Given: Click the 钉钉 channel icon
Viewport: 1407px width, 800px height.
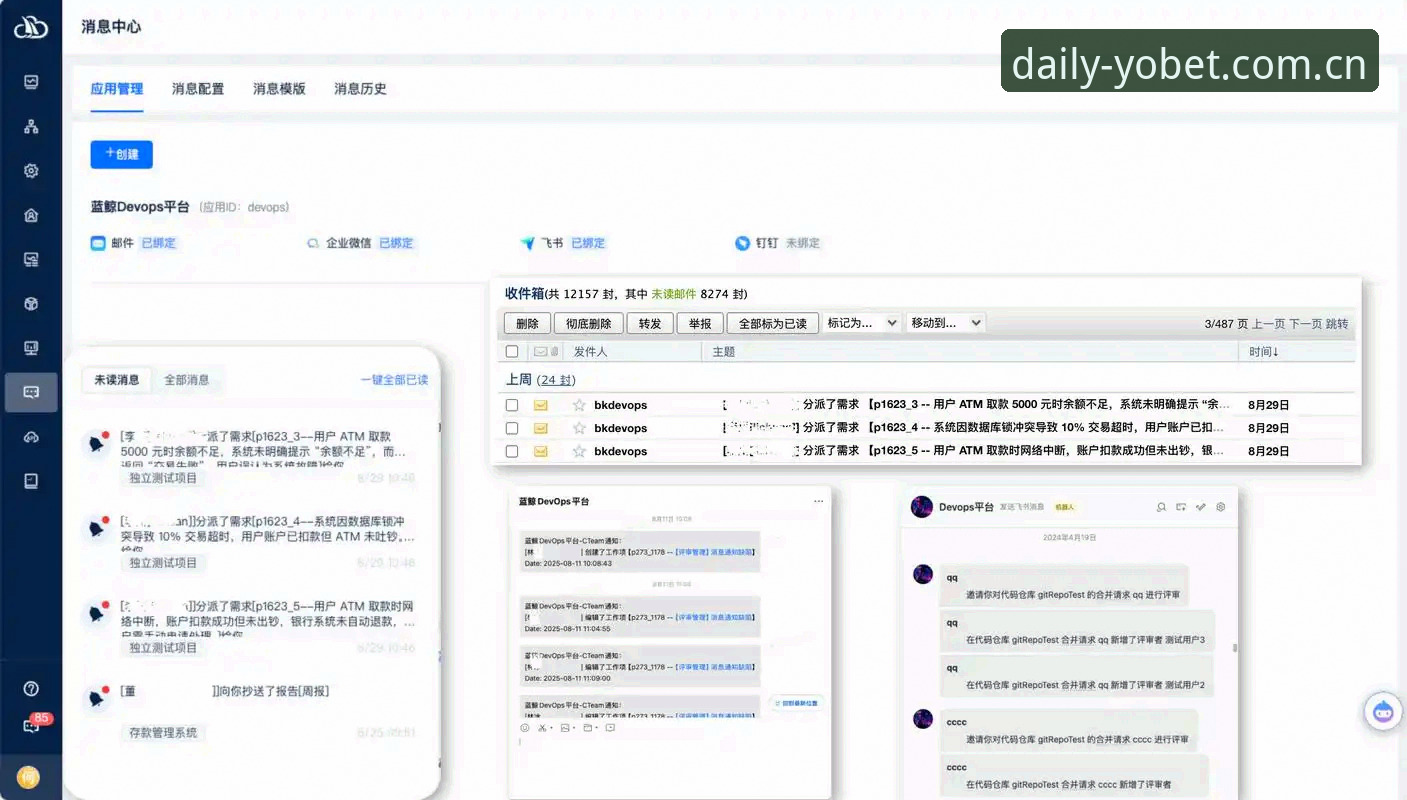Looking at the screenshot, I should click(x=742, y=243).
